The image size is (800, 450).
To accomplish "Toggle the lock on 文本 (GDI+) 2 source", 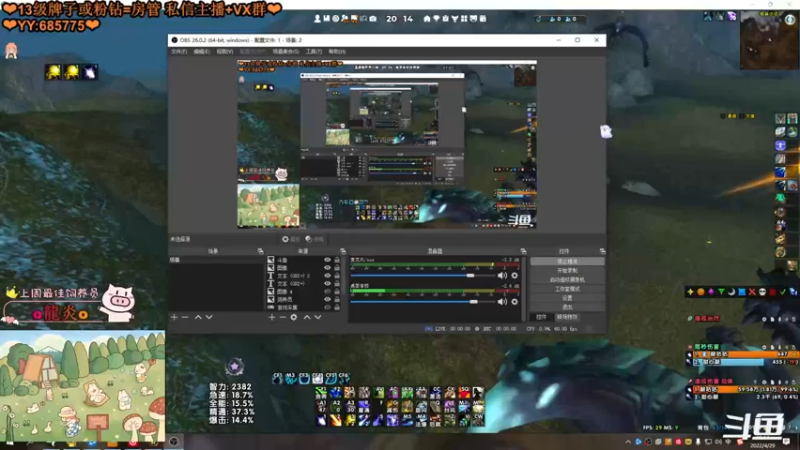I will pos(337,276).
